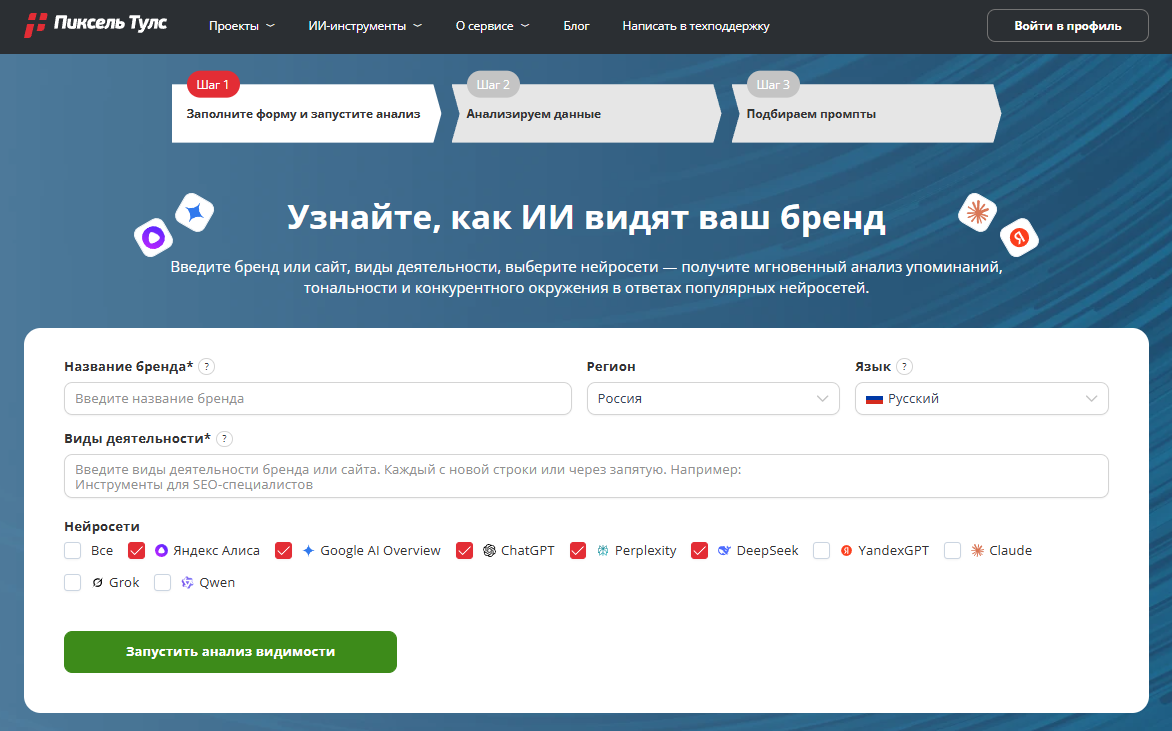Click the floating blue Gemini star tile

pyautogui.click(x=195, y=213)
